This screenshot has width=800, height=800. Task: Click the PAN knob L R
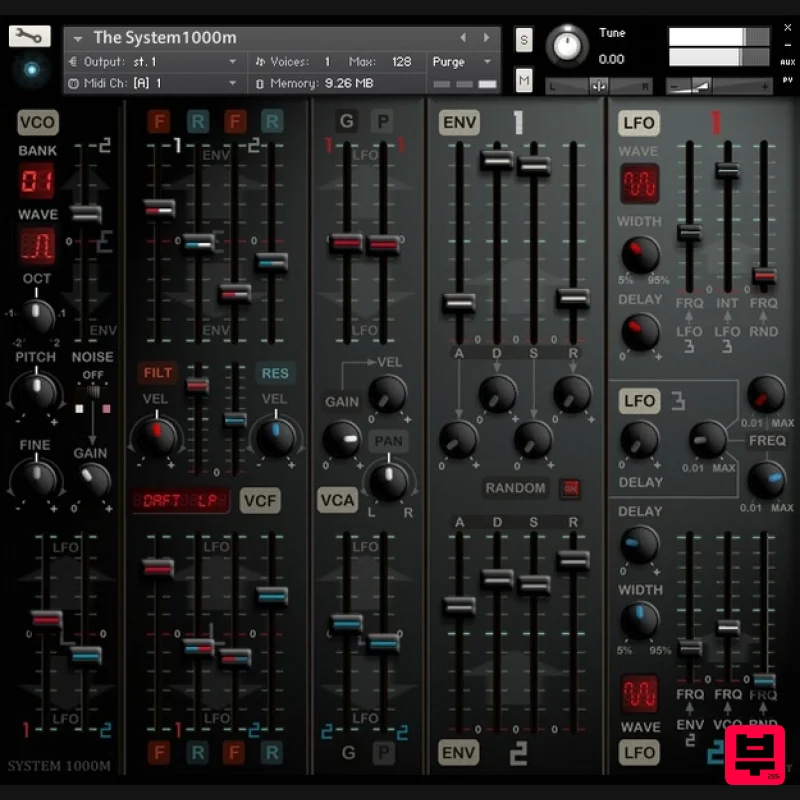pyautogui.click(x=388, y=482)
